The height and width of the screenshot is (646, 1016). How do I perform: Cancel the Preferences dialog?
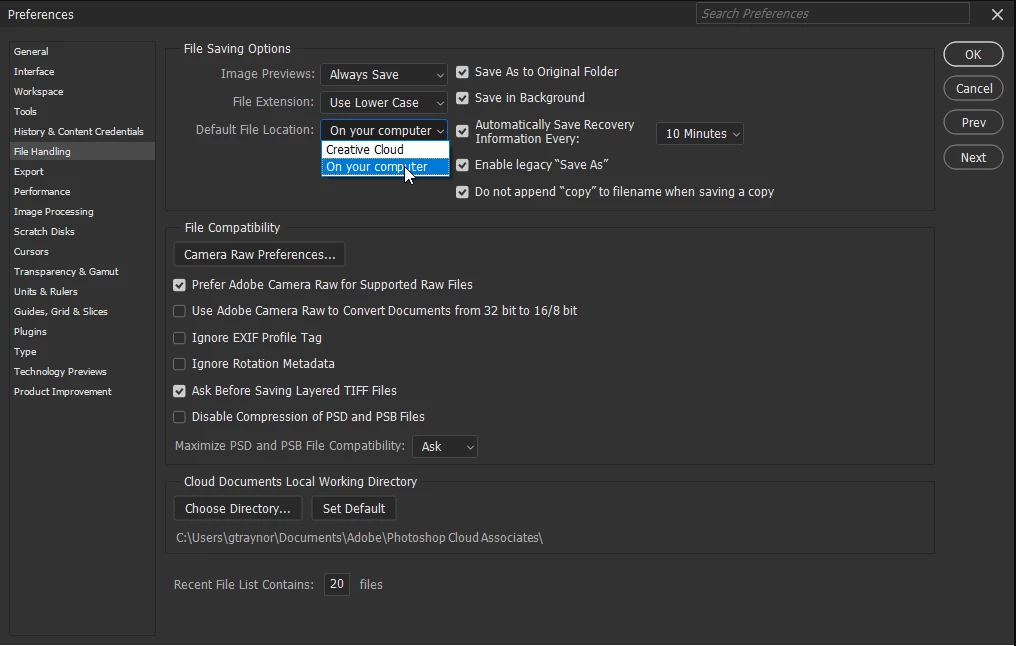coord(973,89)
